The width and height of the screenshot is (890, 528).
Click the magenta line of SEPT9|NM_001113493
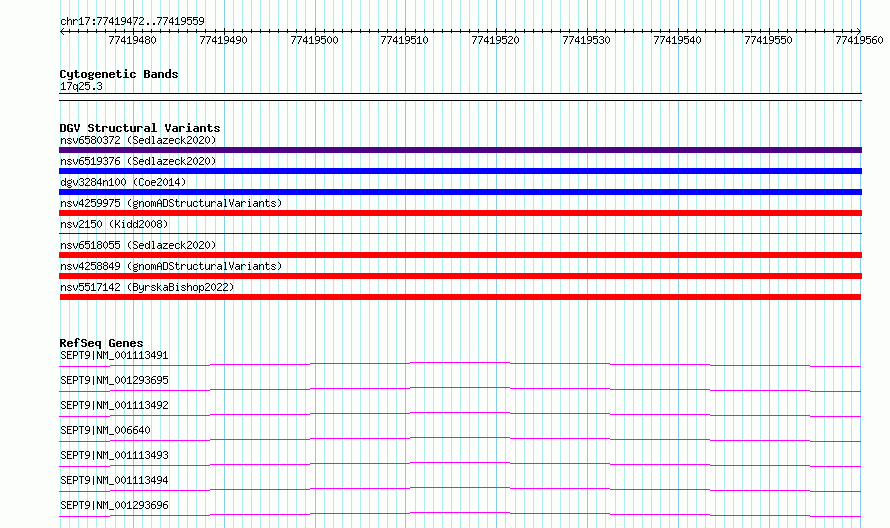click(x=460, y=464)
